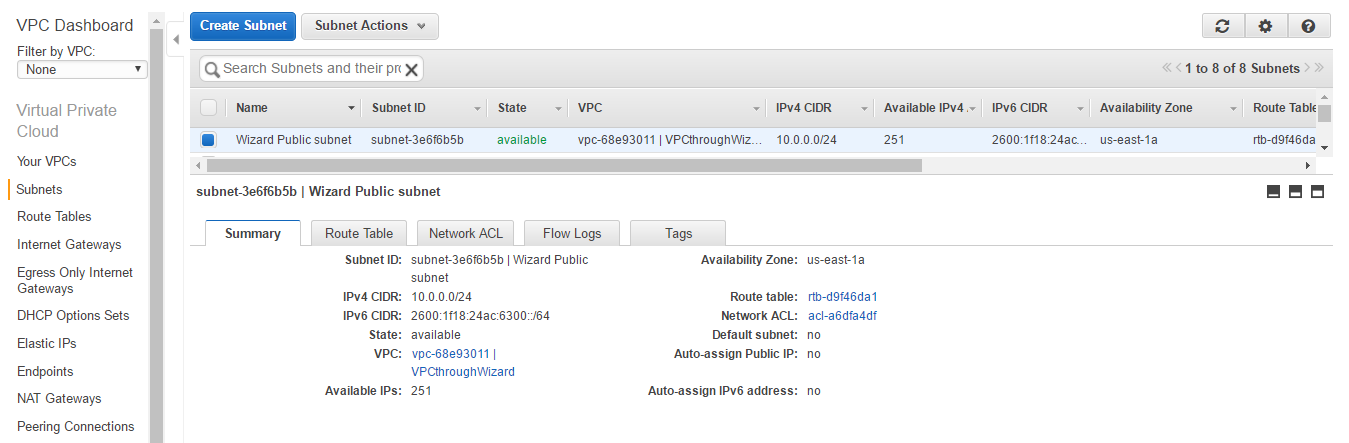The width and height of the screenshot is (1349, 443).
Task: Switch to the Route Table tab
Action: pyautogui.click(x=359, y=233)
